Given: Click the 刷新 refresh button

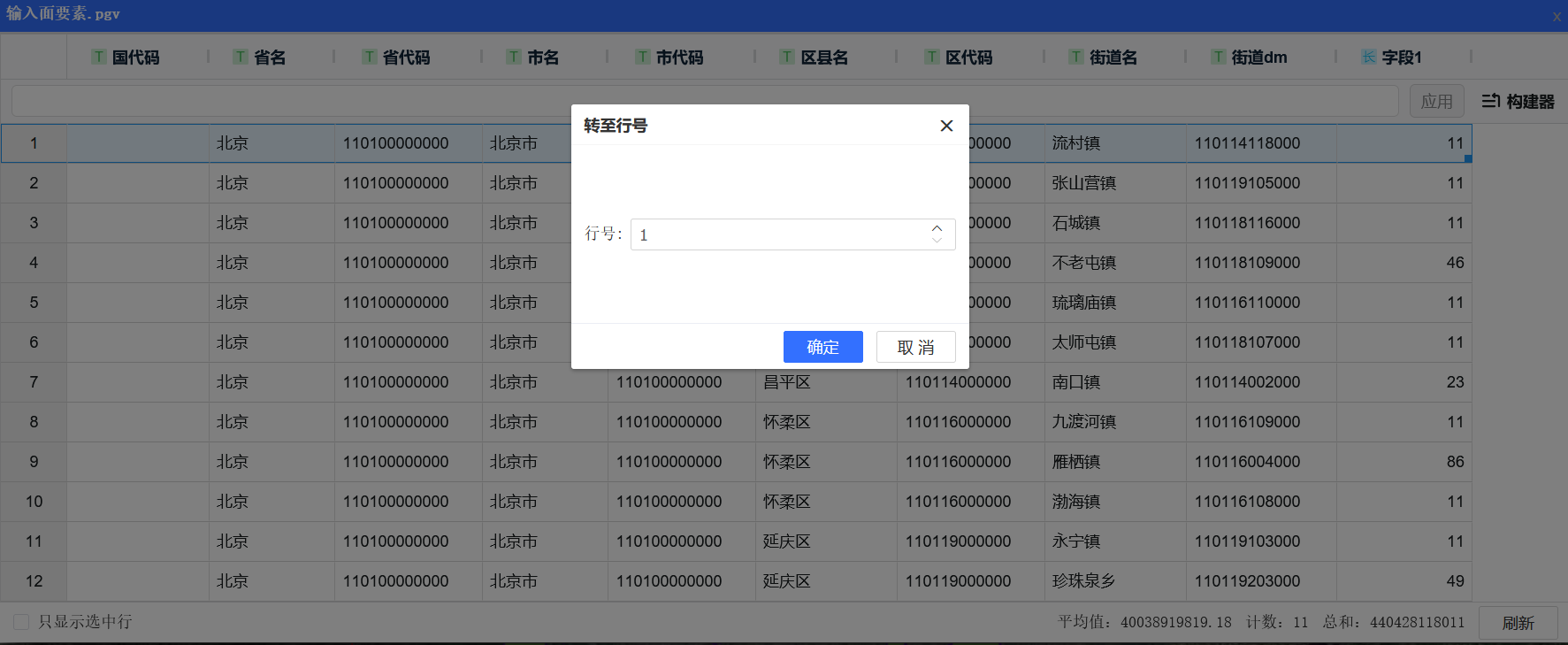Looking at the screenshot, I should (1518, 623).
